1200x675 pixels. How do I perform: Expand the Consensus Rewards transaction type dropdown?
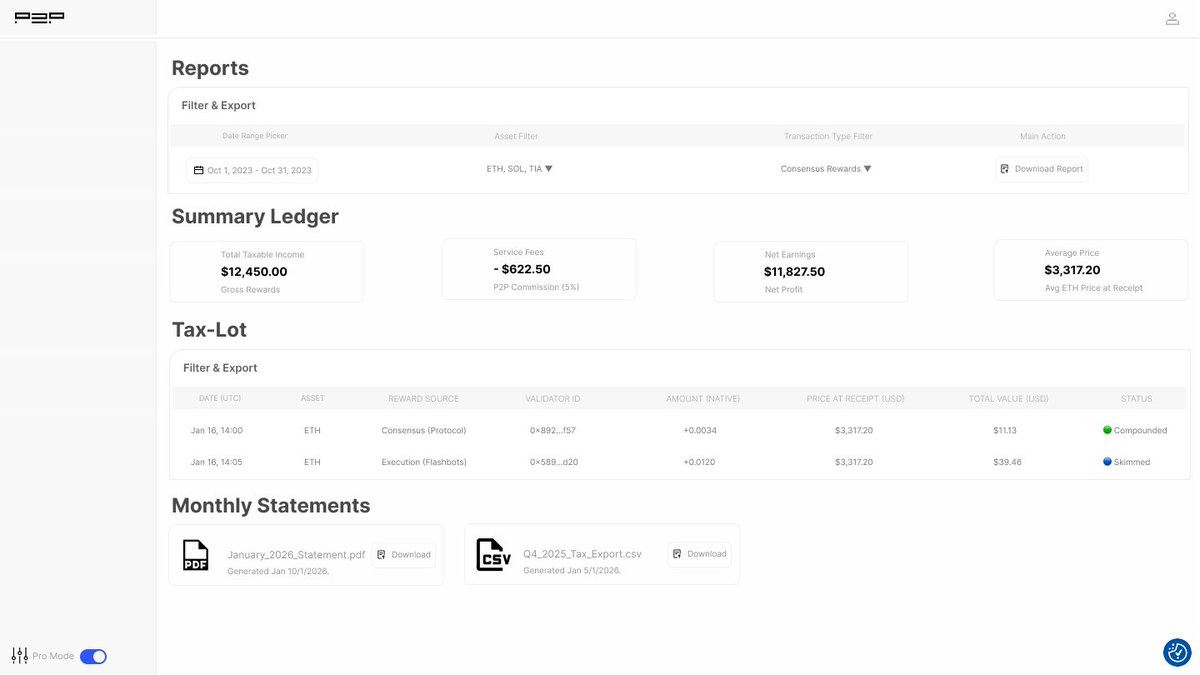(x=826, y=169)
